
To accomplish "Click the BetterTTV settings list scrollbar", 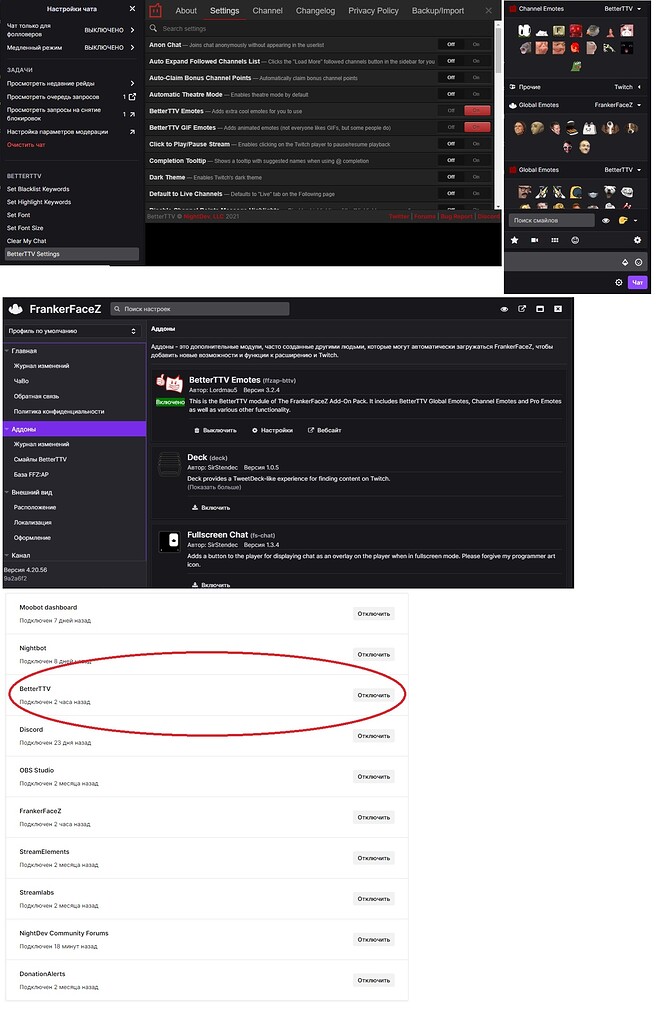I will (x=498, y=52).
